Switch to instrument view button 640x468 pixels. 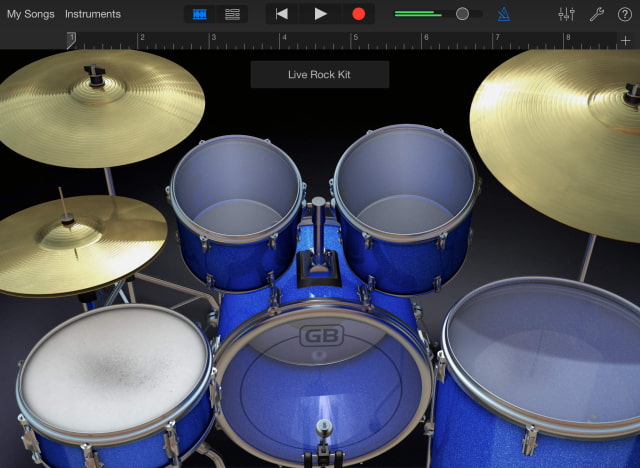[200, 14]
